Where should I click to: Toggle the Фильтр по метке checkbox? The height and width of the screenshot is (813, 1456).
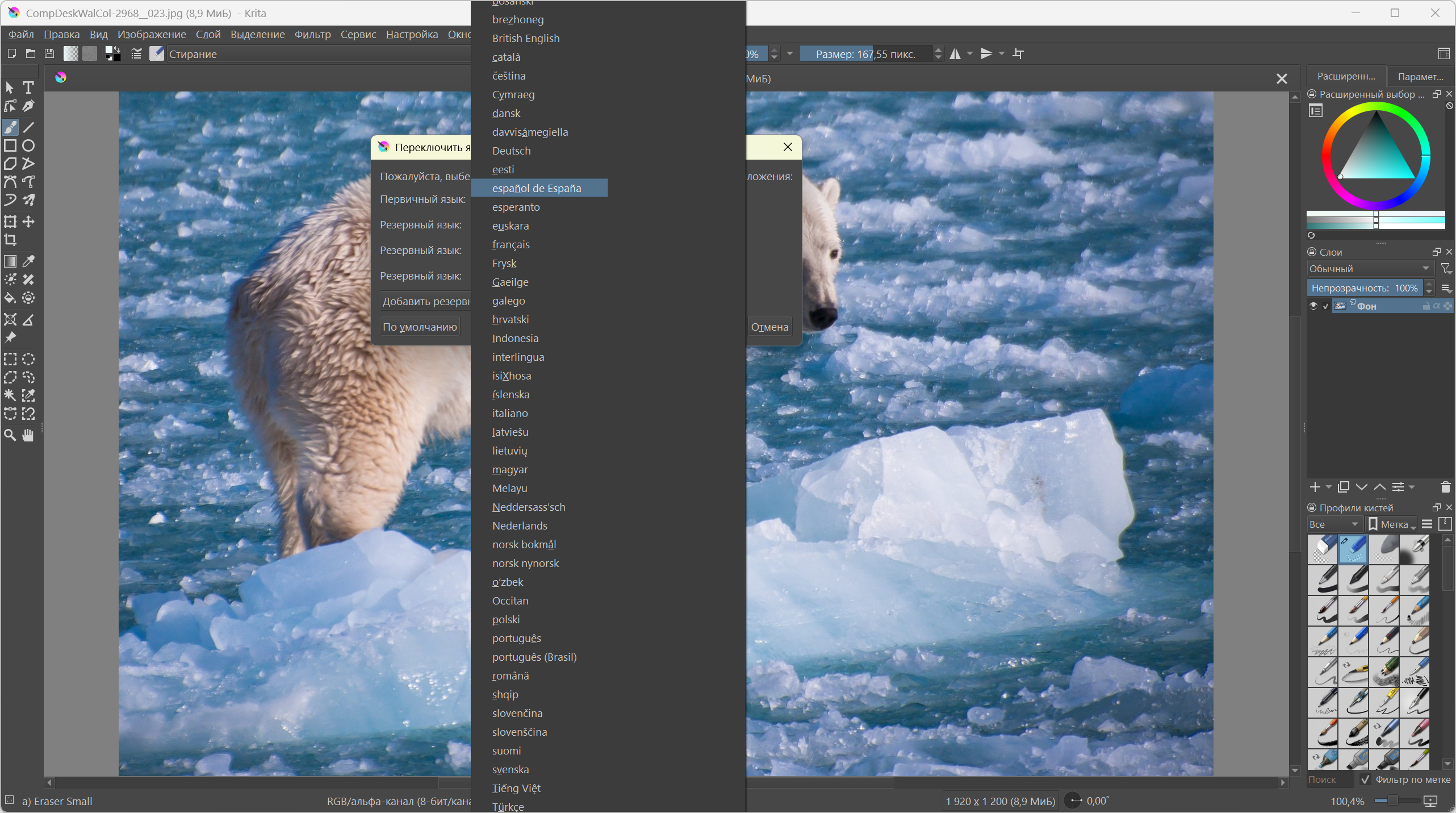[1366, 779]
